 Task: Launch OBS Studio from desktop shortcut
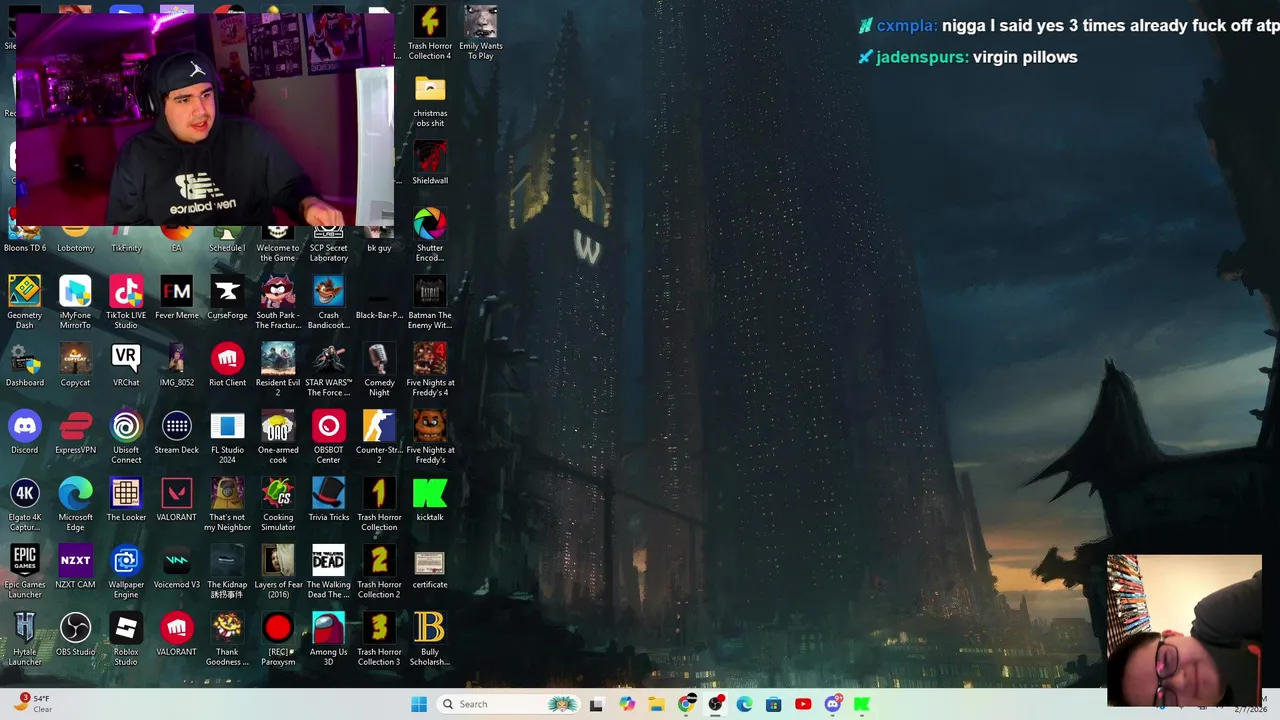click(75, 634)
